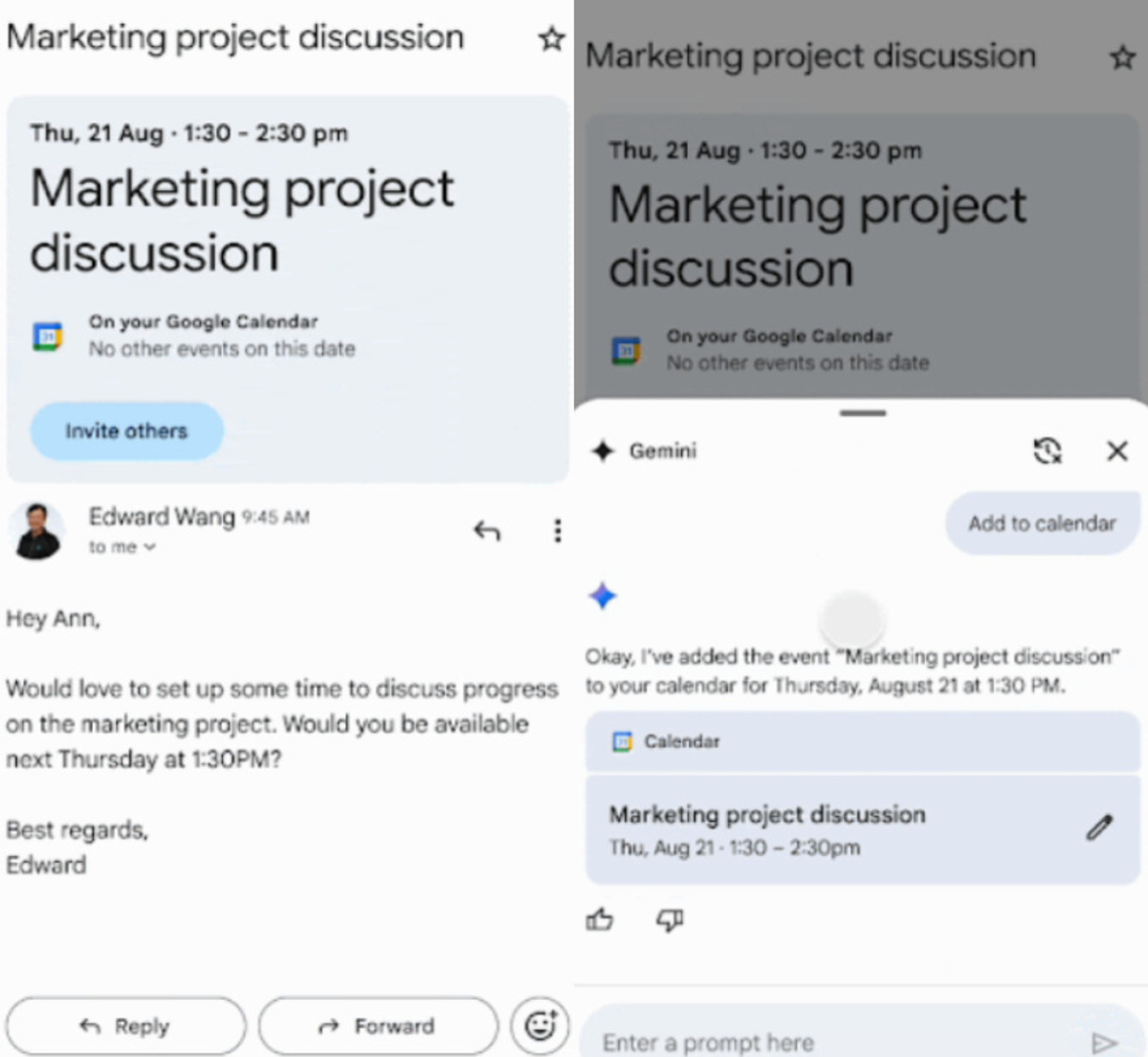
Task: Click the colorful Gemini response star icon
Action: 603,596
